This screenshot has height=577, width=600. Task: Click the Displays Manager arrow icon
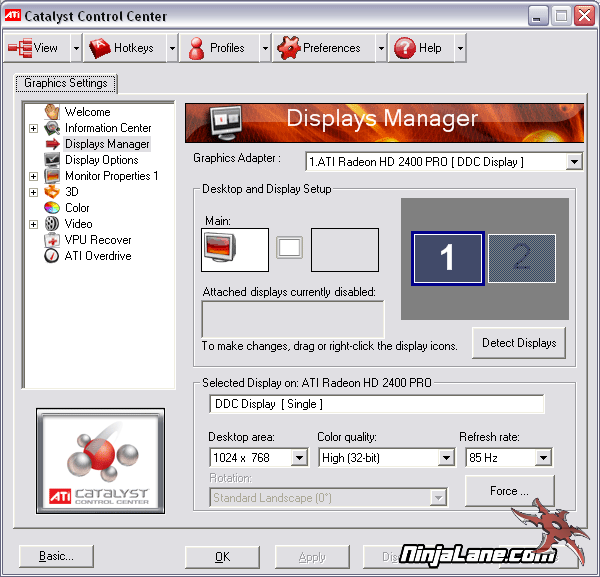52,144
